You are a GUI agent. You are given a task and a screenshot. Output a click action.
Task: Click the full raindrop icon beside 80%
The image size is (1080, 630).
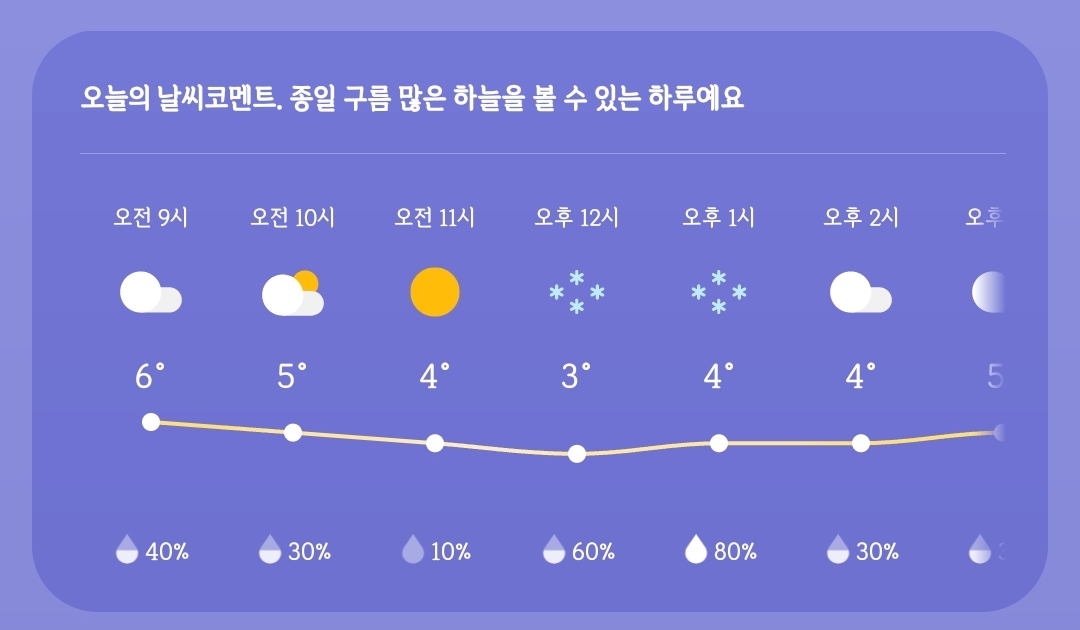coord(696,549)
